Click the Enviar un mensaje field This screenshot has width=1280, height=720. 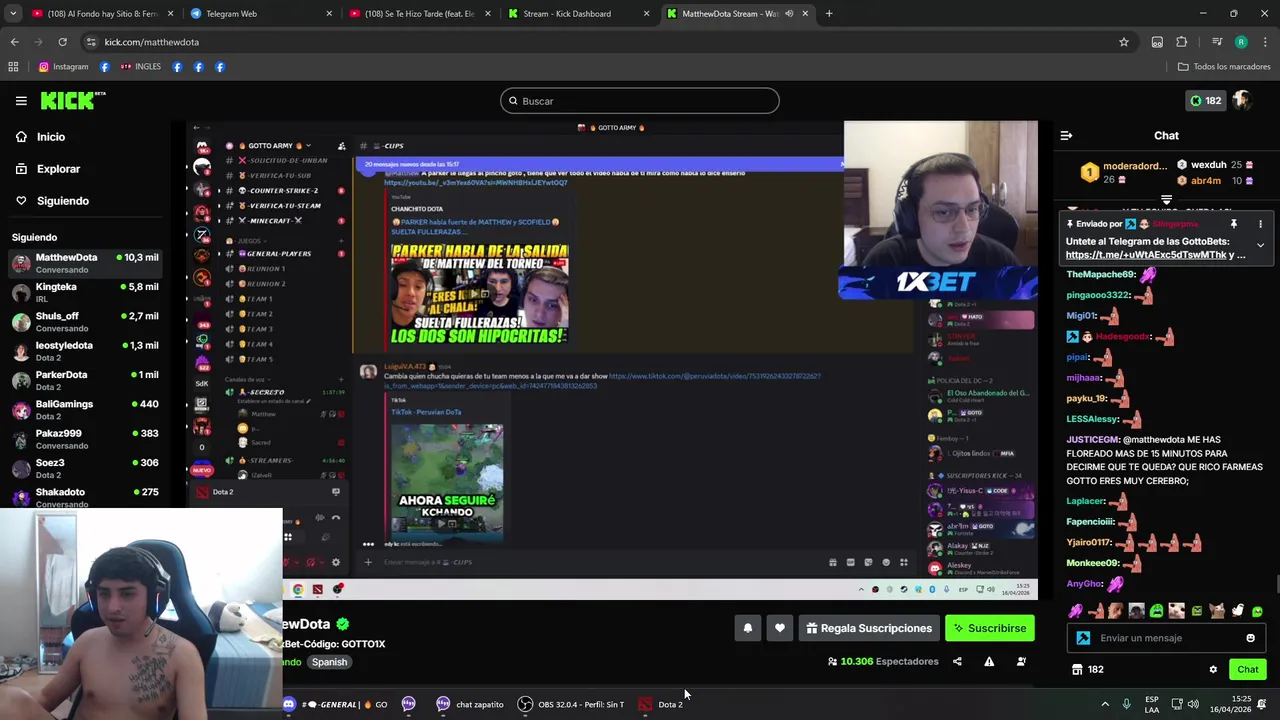click(x=1168, y=638)
